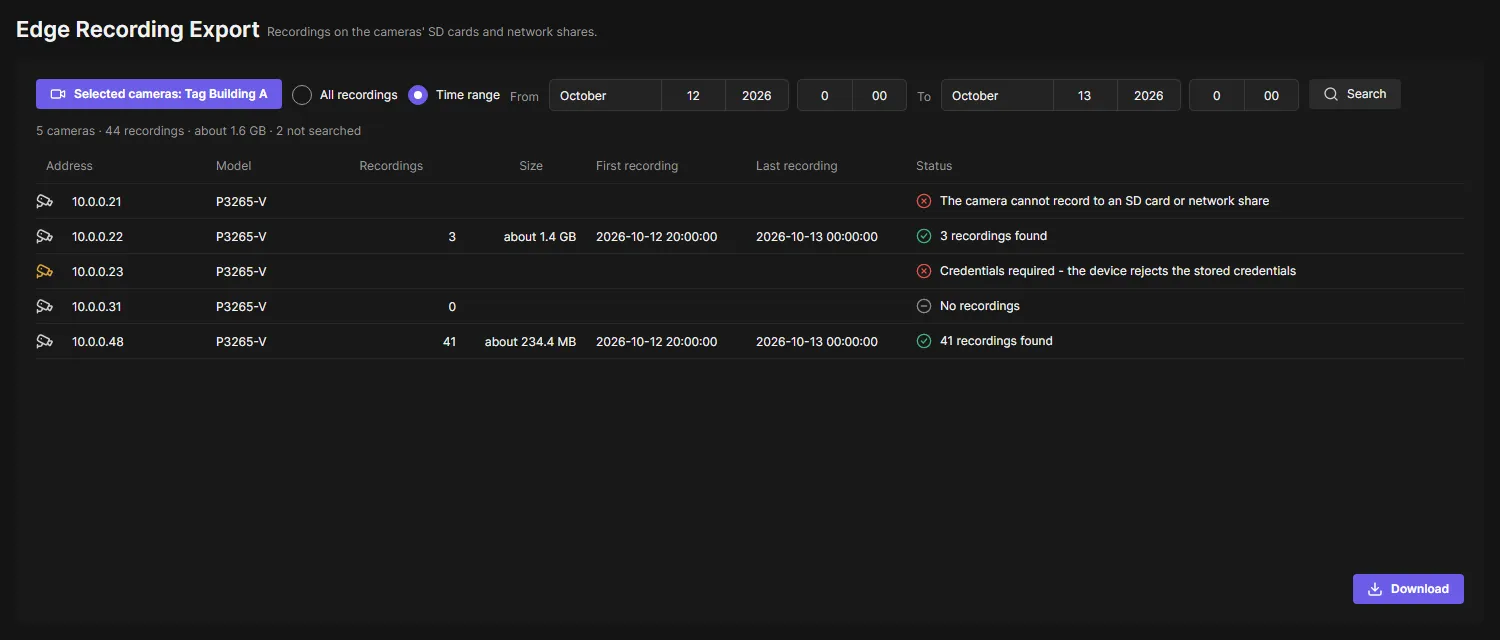Screen dimensions: 1500x640
Task: Sort by the Address column header
Action: [69, 166]
